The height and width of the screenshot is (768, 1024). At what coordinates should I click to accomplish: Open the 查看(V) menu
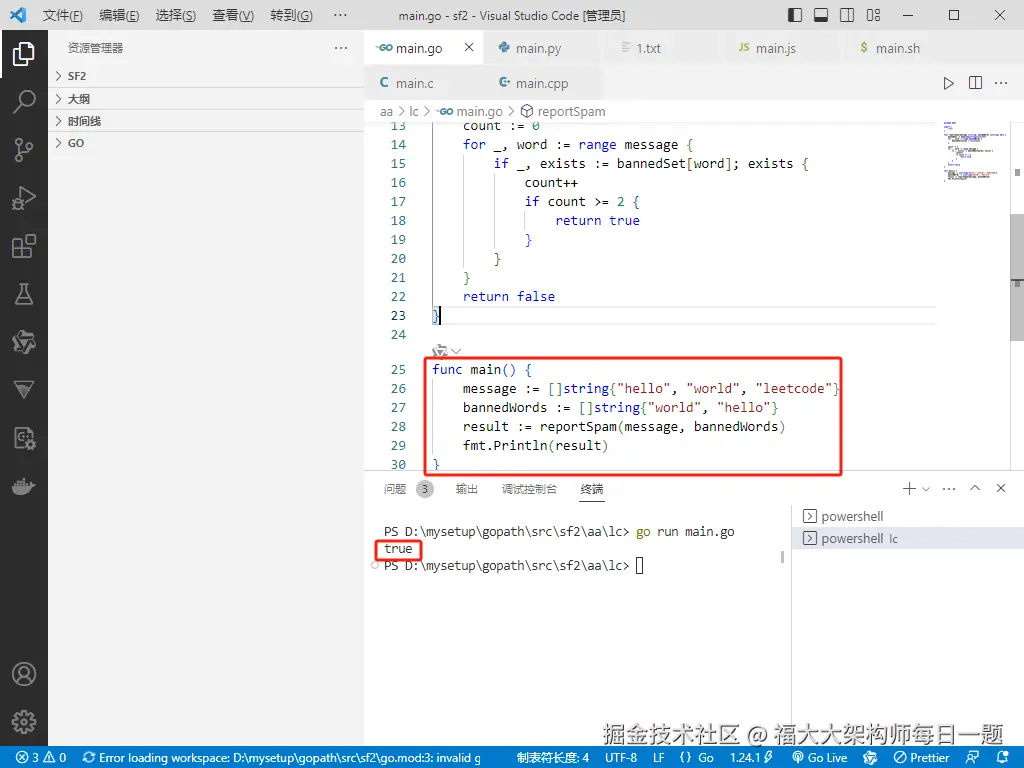(x=233, y=15)
